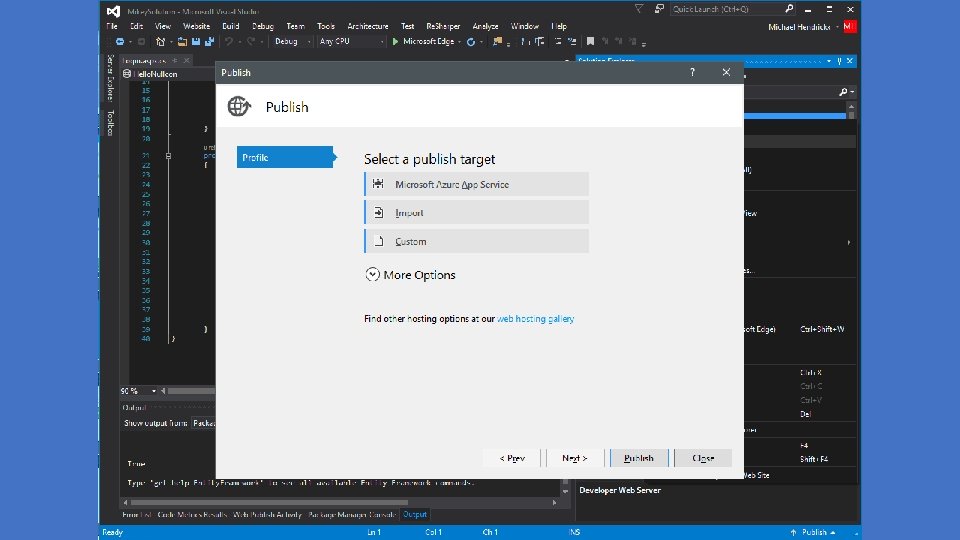The height and width of the screenshot is (540, 960).
Task: Click the Quick Launch magnifier icon
Action: coord(789,9)
